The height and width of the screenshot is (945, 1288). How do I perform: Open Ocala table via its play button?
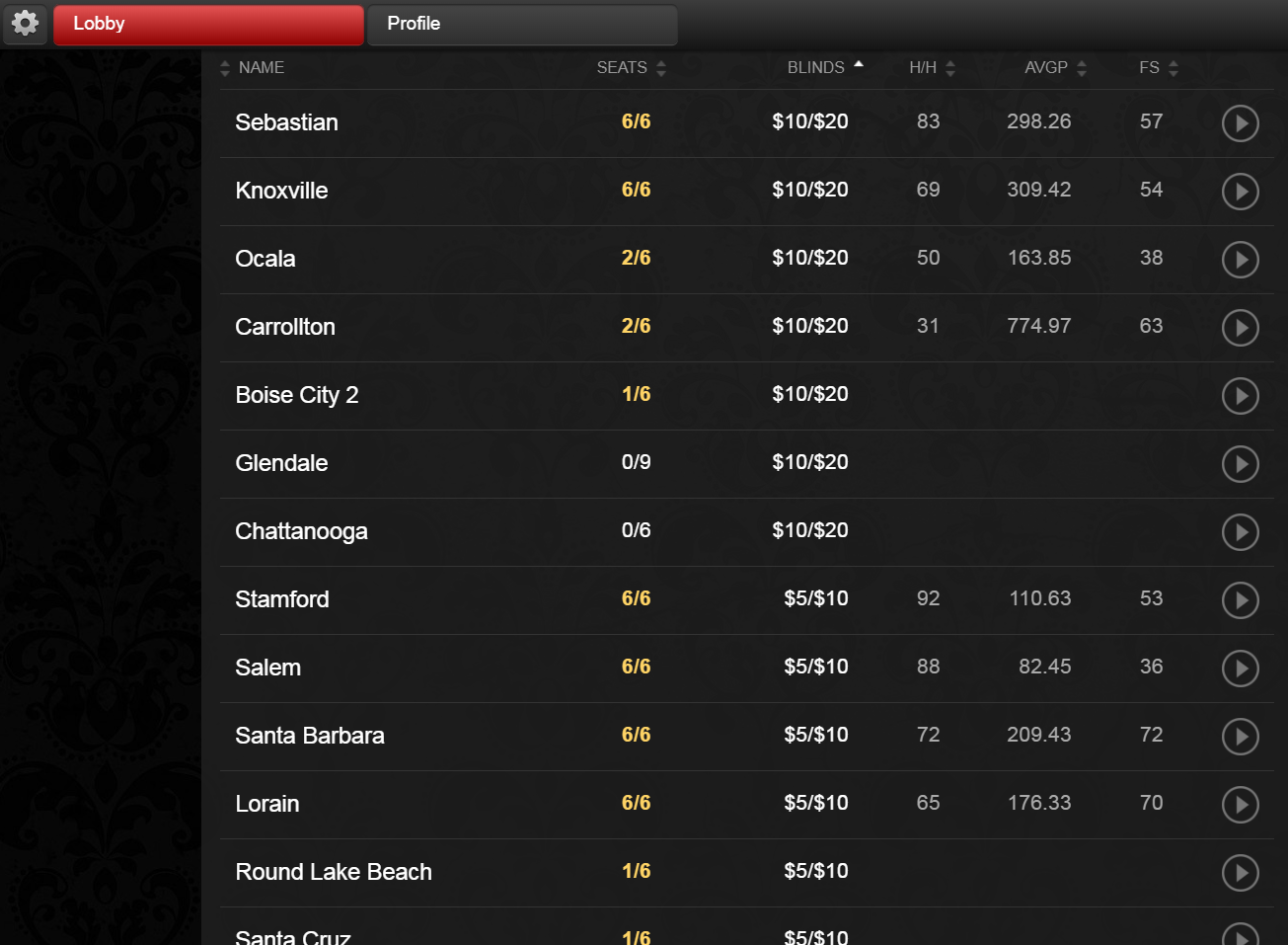pos(1240,260)
